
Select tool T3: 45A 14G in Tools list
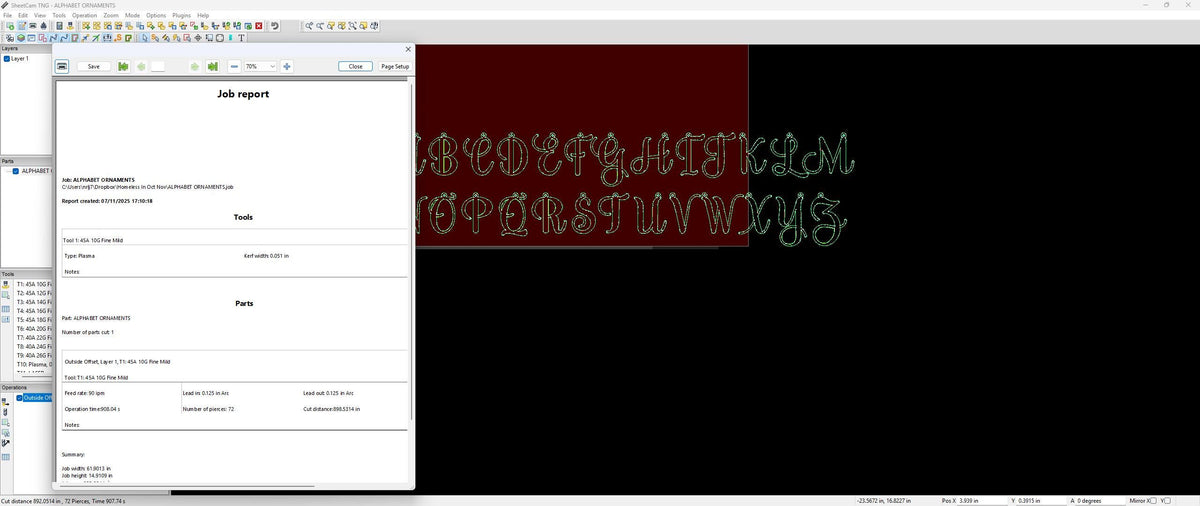click(33, 302)
